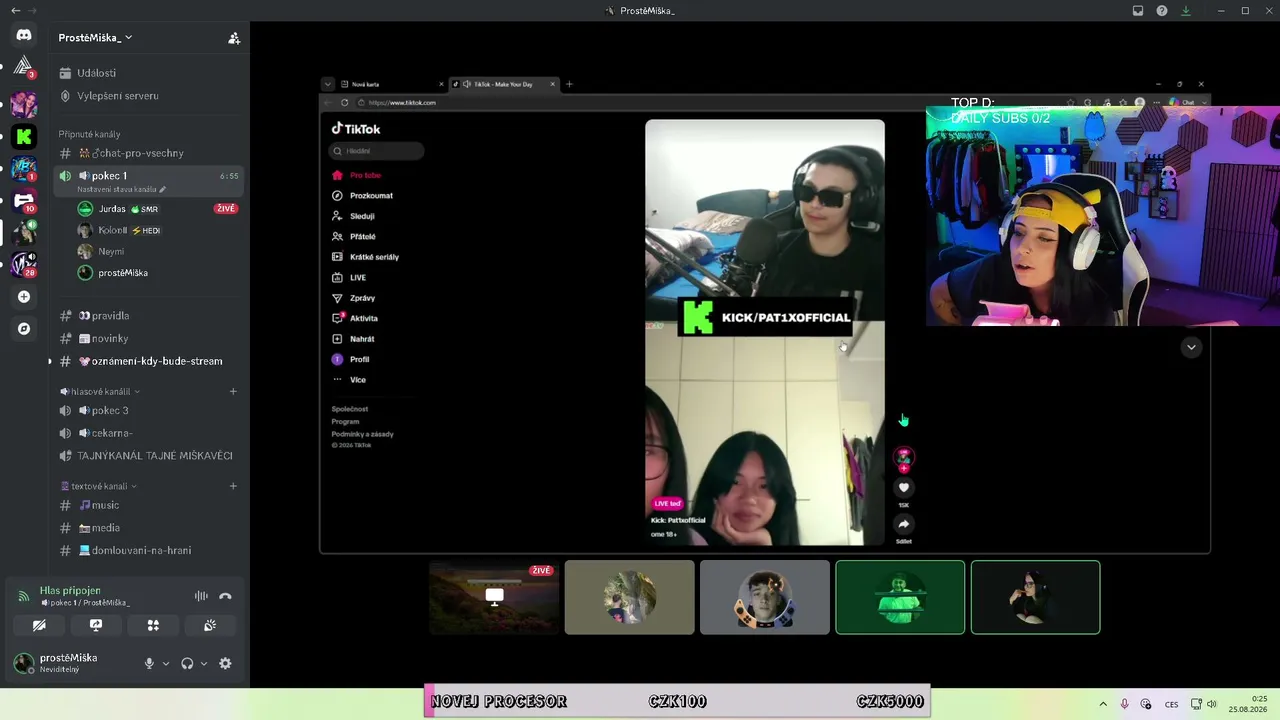Open Discord help question mark icon
Screen dimensions: 1280x720
pyautogui.click(x=1162, y=11)
